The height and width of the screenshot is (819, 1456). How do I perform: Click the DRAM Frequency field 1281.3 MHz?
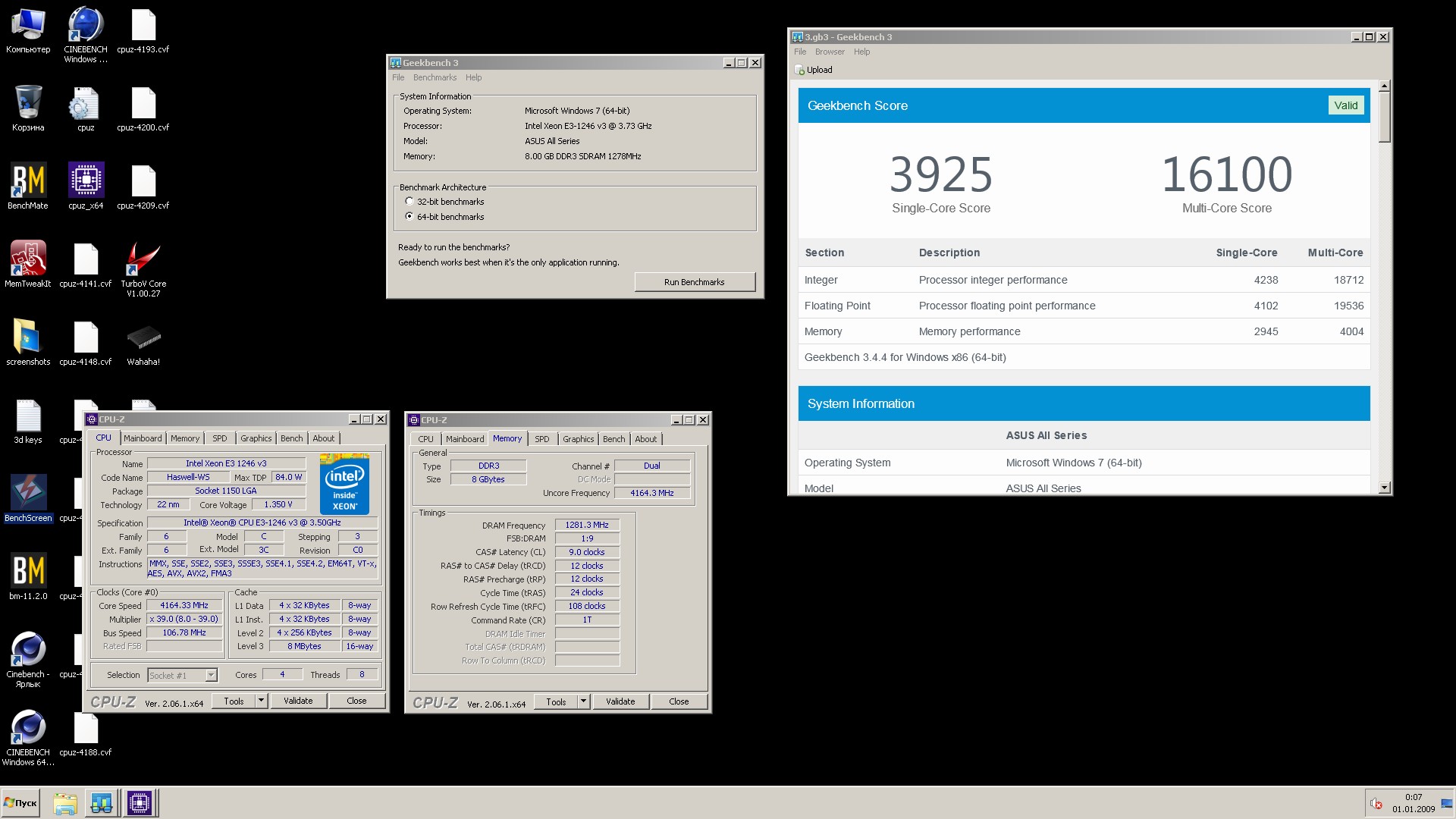(x=587, y=525)
